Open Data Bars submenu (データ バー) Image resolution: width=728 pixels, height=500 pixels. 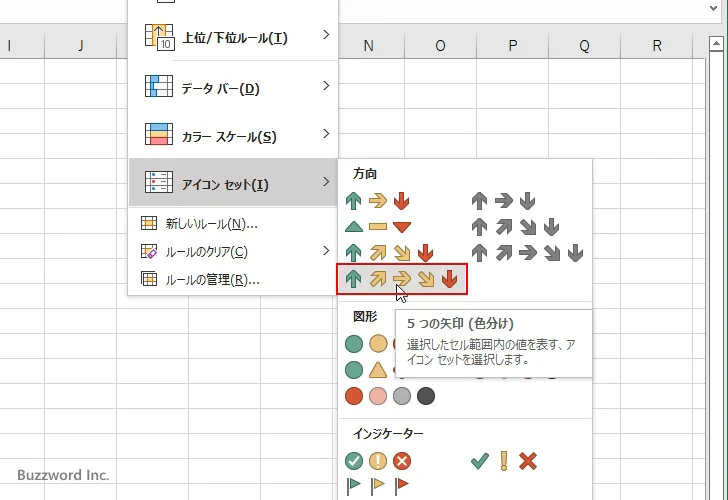[x=234, y=86]
